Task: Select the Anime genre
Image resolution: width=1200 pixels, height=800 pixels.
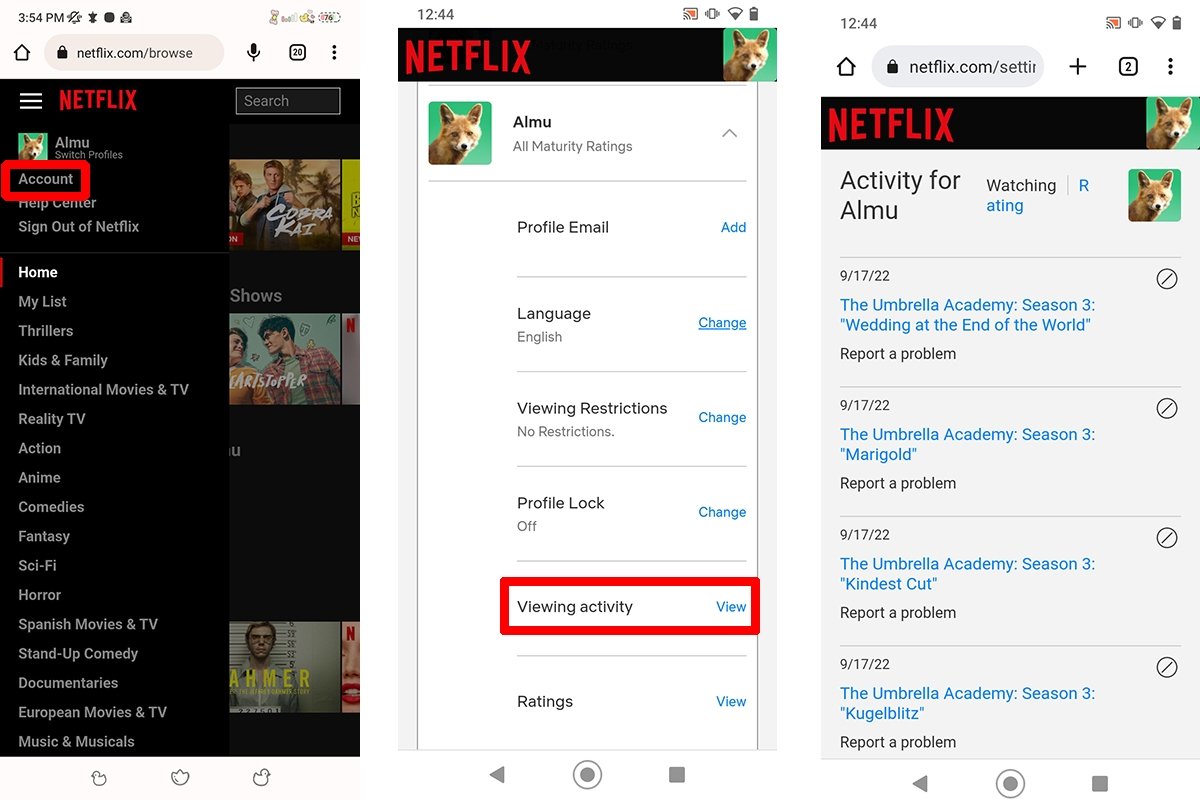Action: 40,478
